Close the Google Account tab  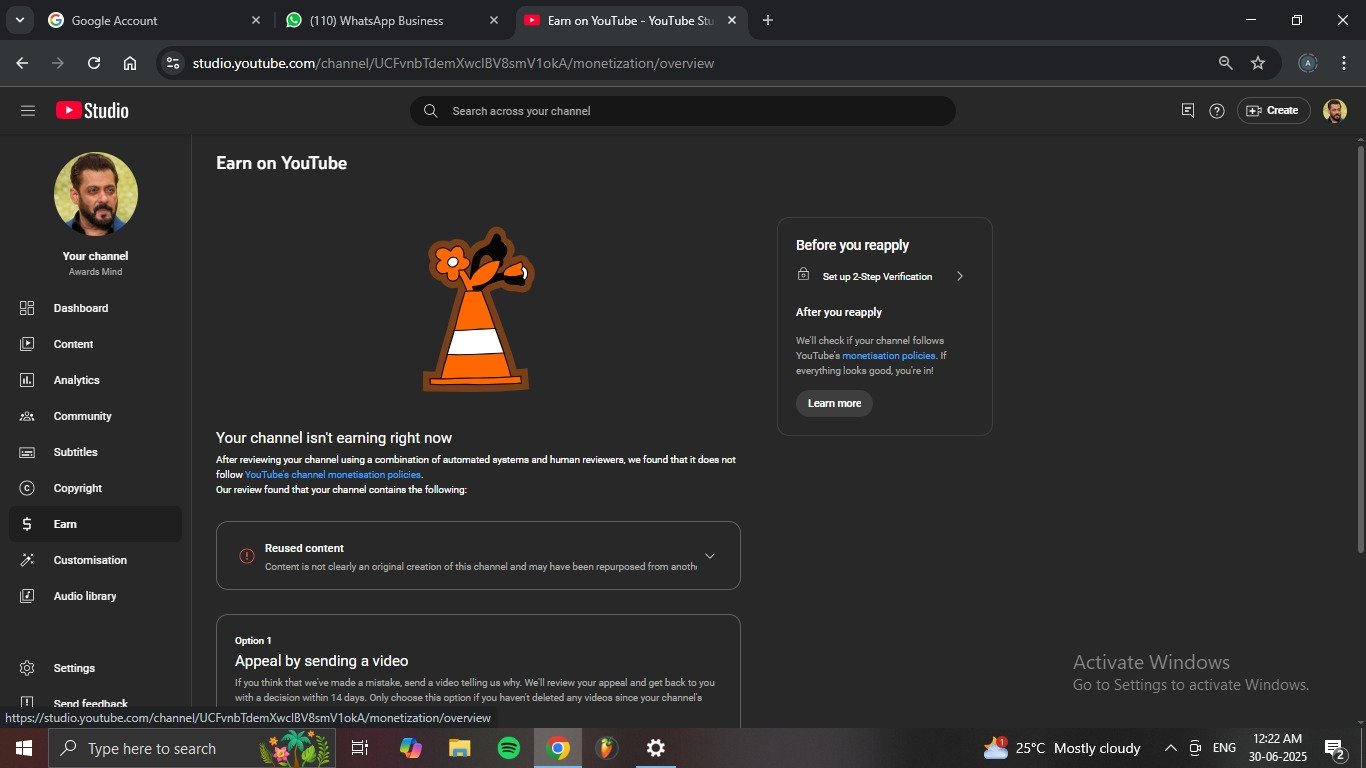[x=256, y=20]
